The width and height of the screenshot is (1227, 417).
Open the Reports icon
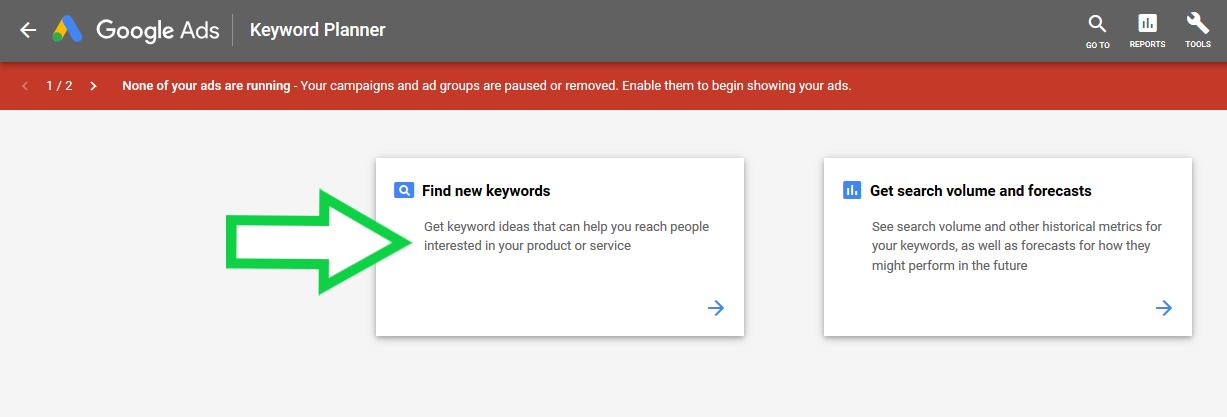click(x=1147, y=23)
